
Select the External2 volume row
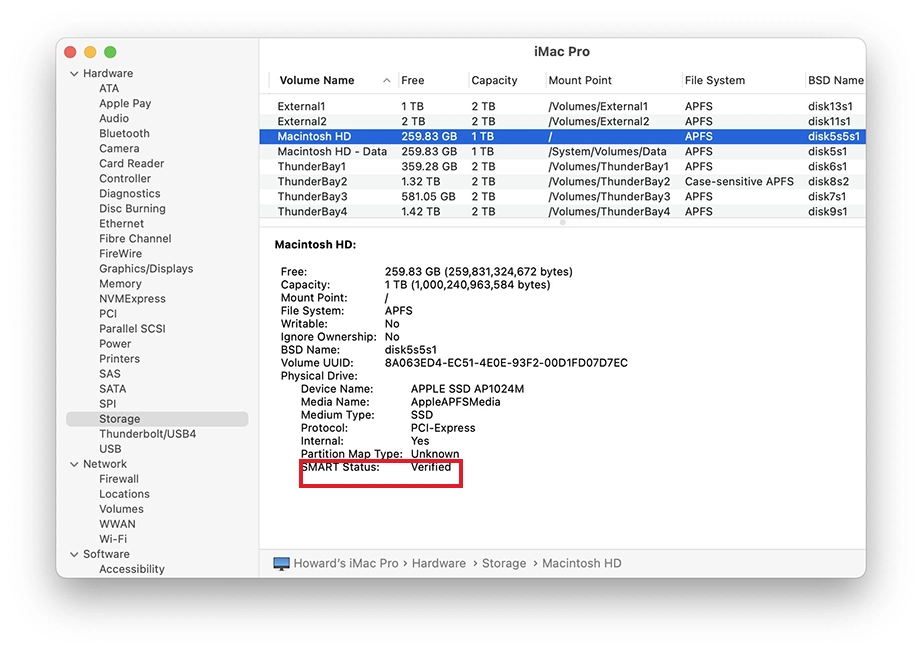[x=562, y=121]
